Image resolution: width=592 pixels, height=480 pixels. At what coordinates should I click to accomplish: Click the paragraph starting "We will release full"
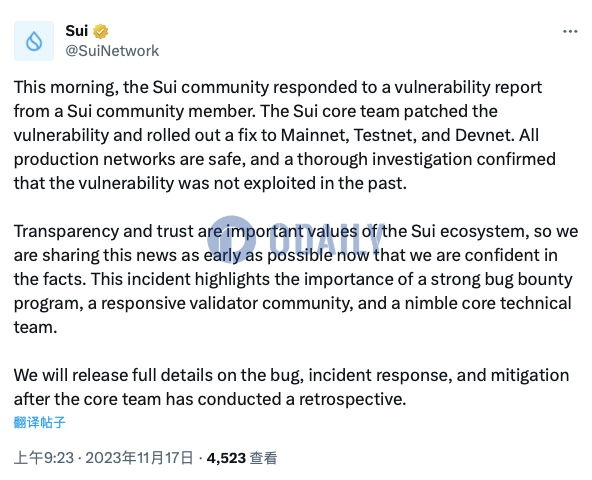click(x=291, y=387)
